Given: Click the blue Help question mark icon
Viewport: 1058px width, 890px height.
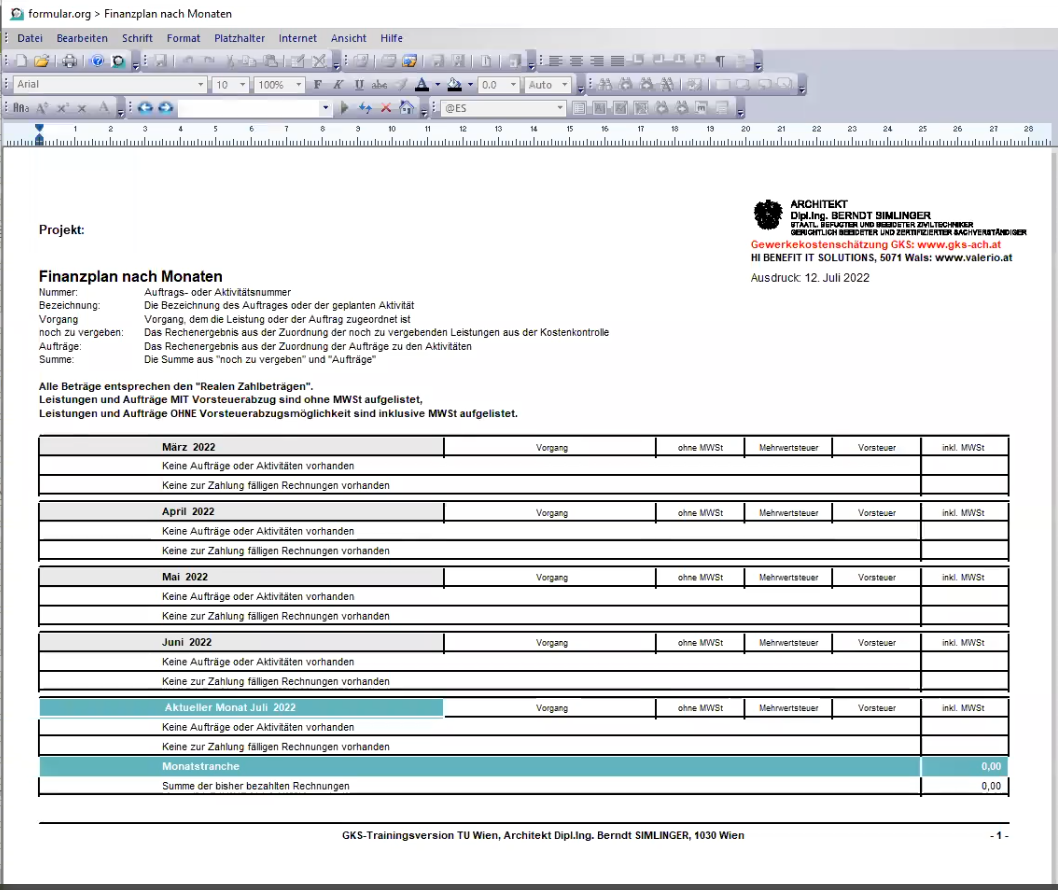Looking at the screenshot, I should (x=98, y=62).
